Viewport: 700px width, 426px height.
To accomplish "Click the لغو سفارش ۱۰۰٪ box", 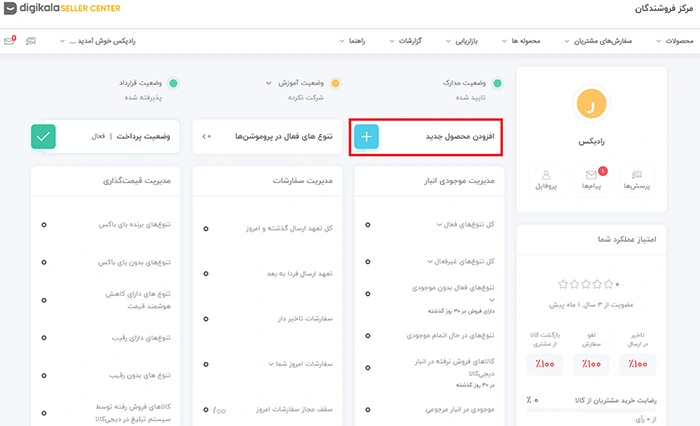I will [x=591, y=364].
